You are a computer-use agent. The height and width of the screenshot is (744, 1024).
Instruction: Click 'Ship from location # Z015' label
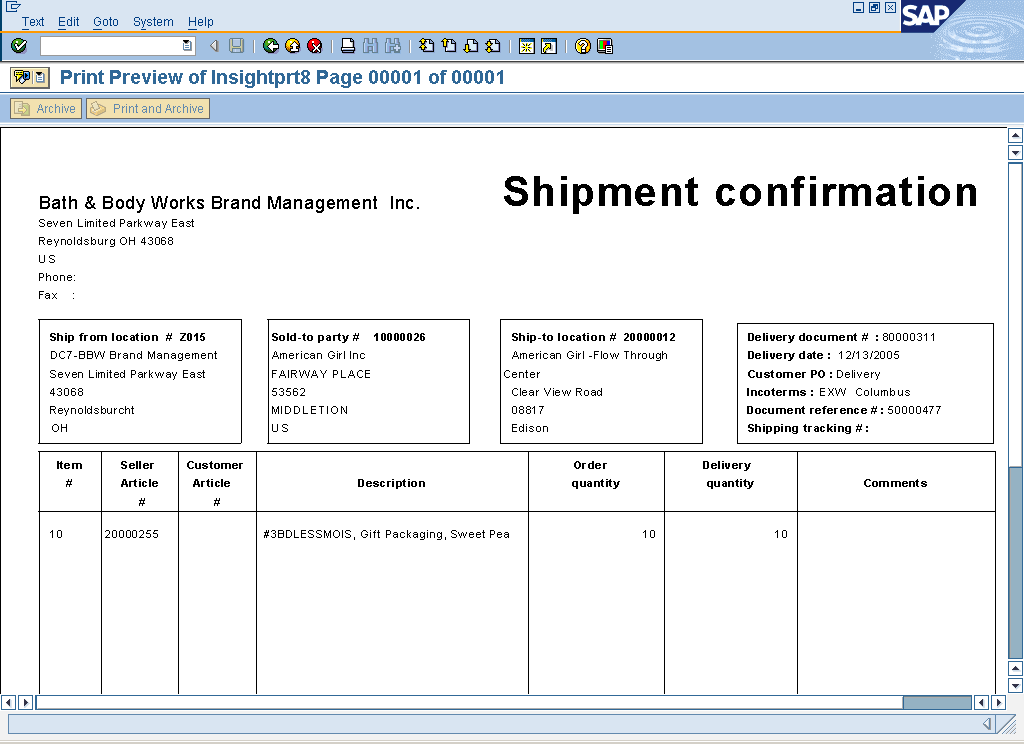(127, 337)
